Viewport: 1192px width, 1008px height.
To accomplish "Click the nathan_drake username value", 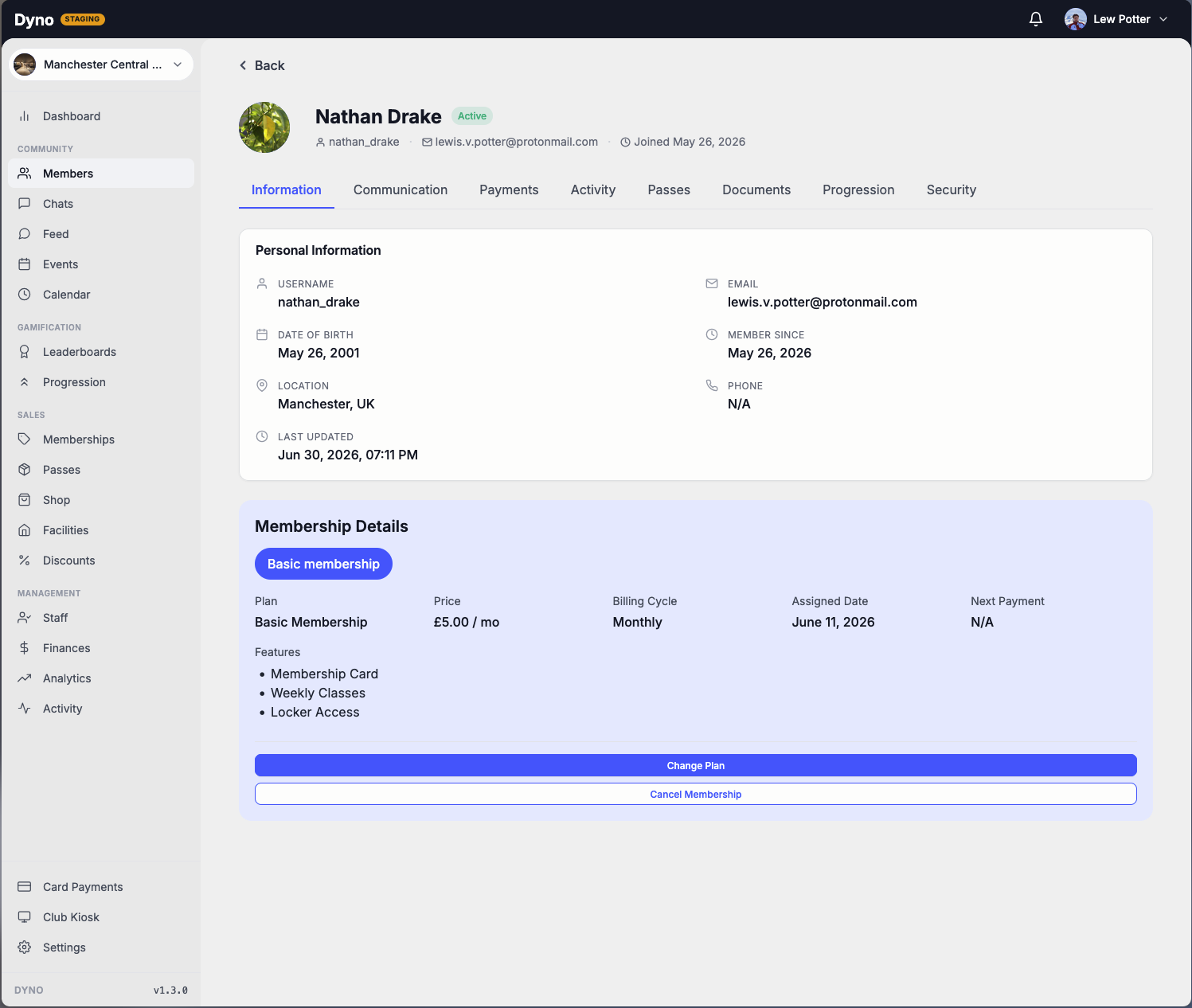I will (x=319, y=302).
